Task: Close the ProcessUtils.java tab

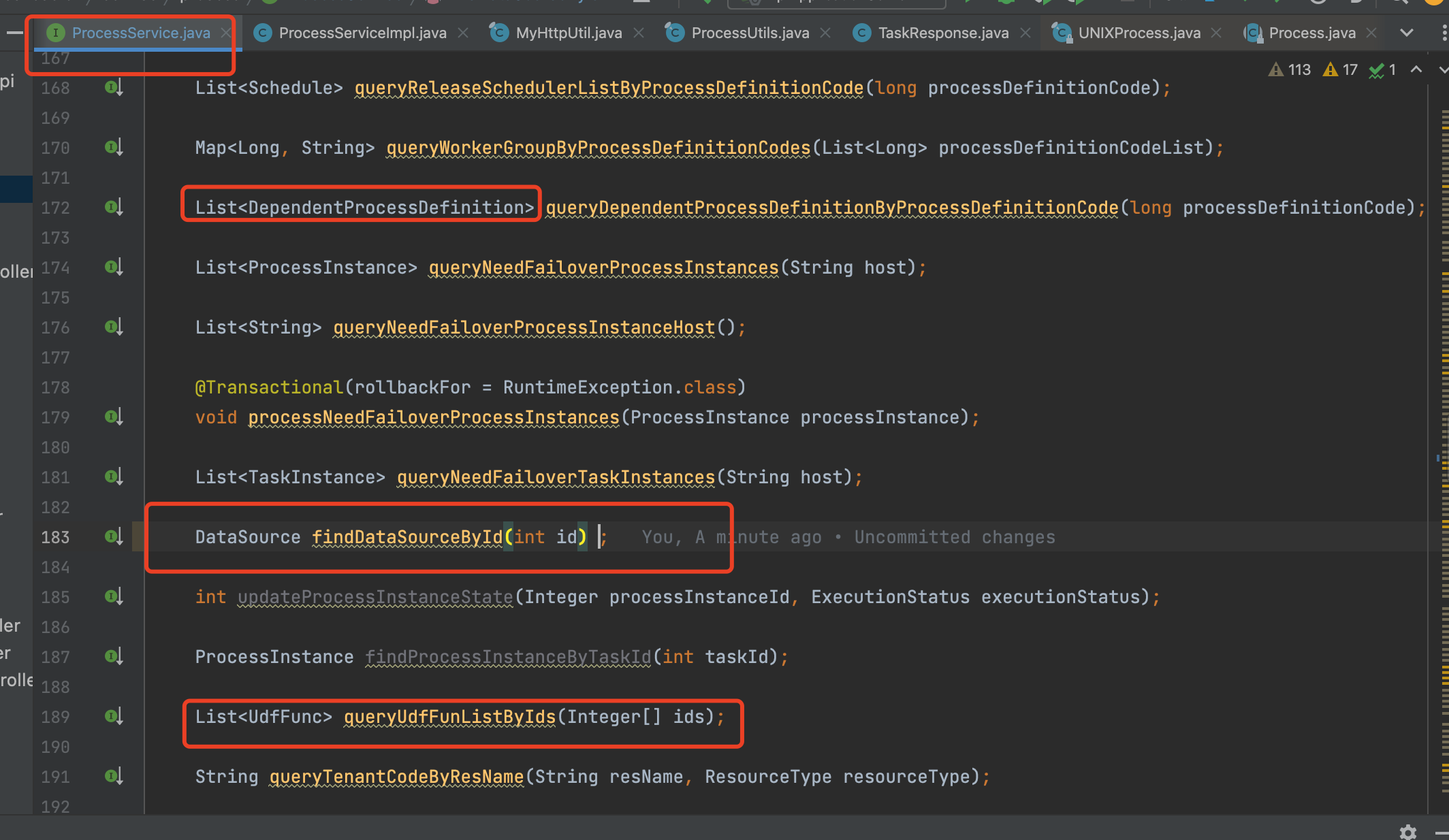Action: [x=825, y=33]
